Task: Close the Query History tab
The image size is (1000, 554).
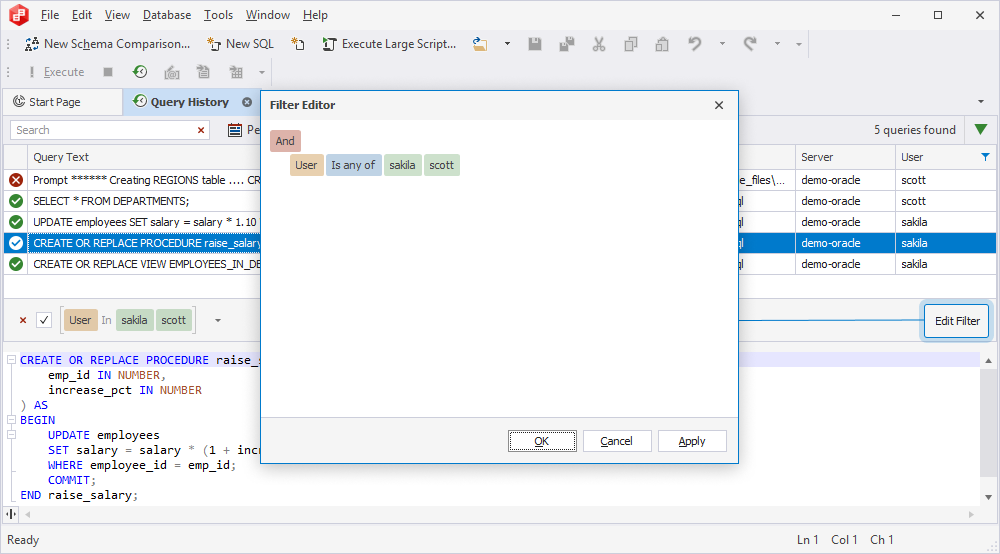Action: coord(247,102)
